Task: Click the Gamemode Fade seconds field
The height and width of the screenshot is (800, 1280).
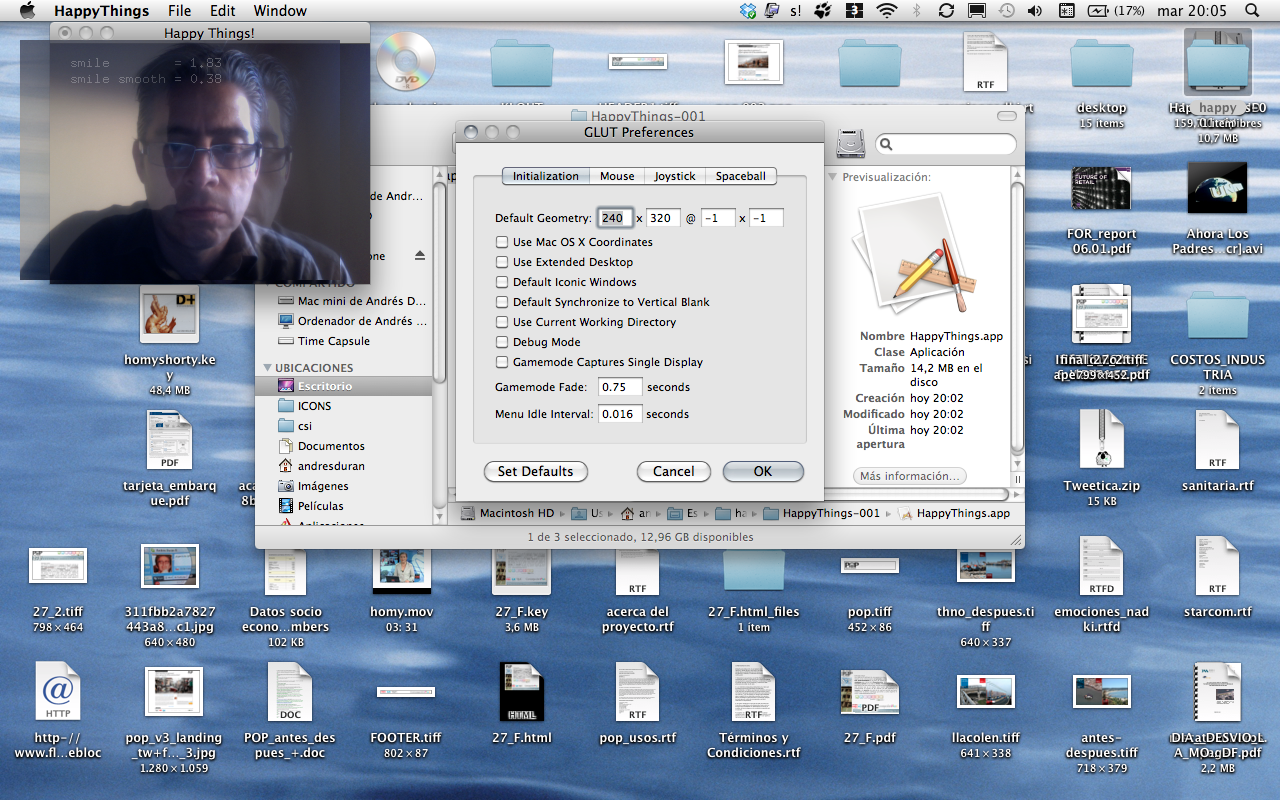Action: (x=619, y=387)
